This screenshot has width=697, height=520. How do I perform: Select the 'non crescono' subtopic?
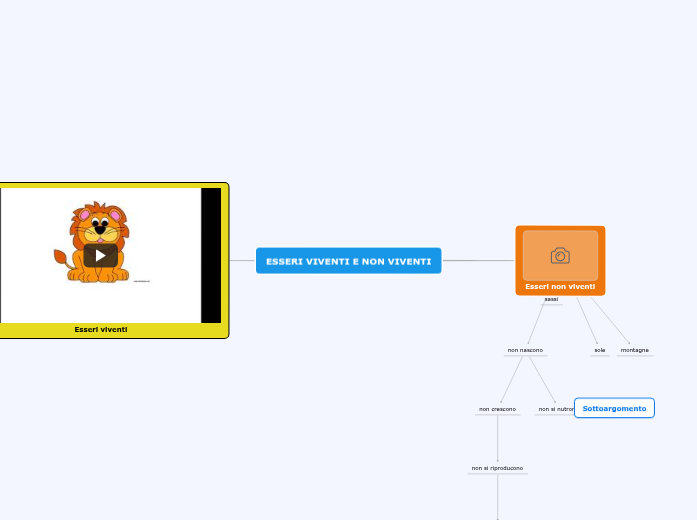497,409
